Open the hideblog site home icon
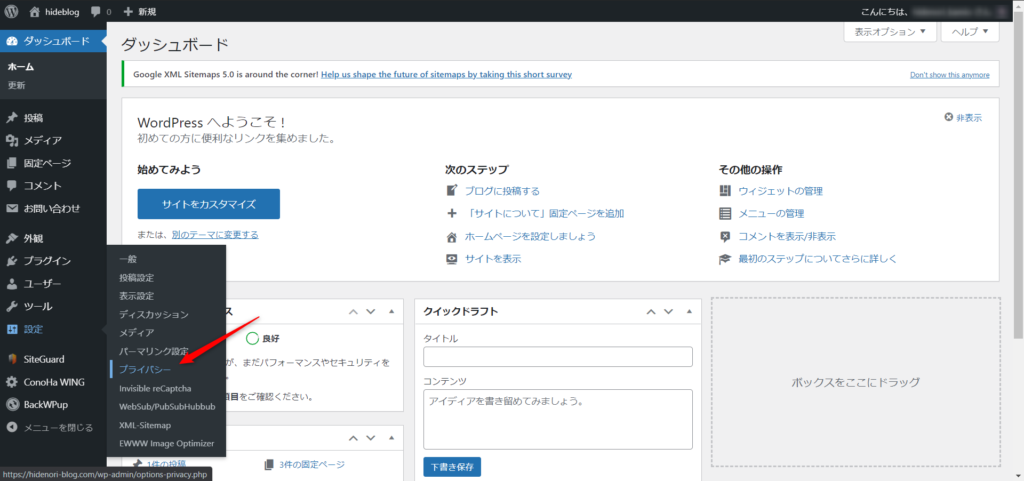Screen dimensions: 1024x481 (35, 11)
